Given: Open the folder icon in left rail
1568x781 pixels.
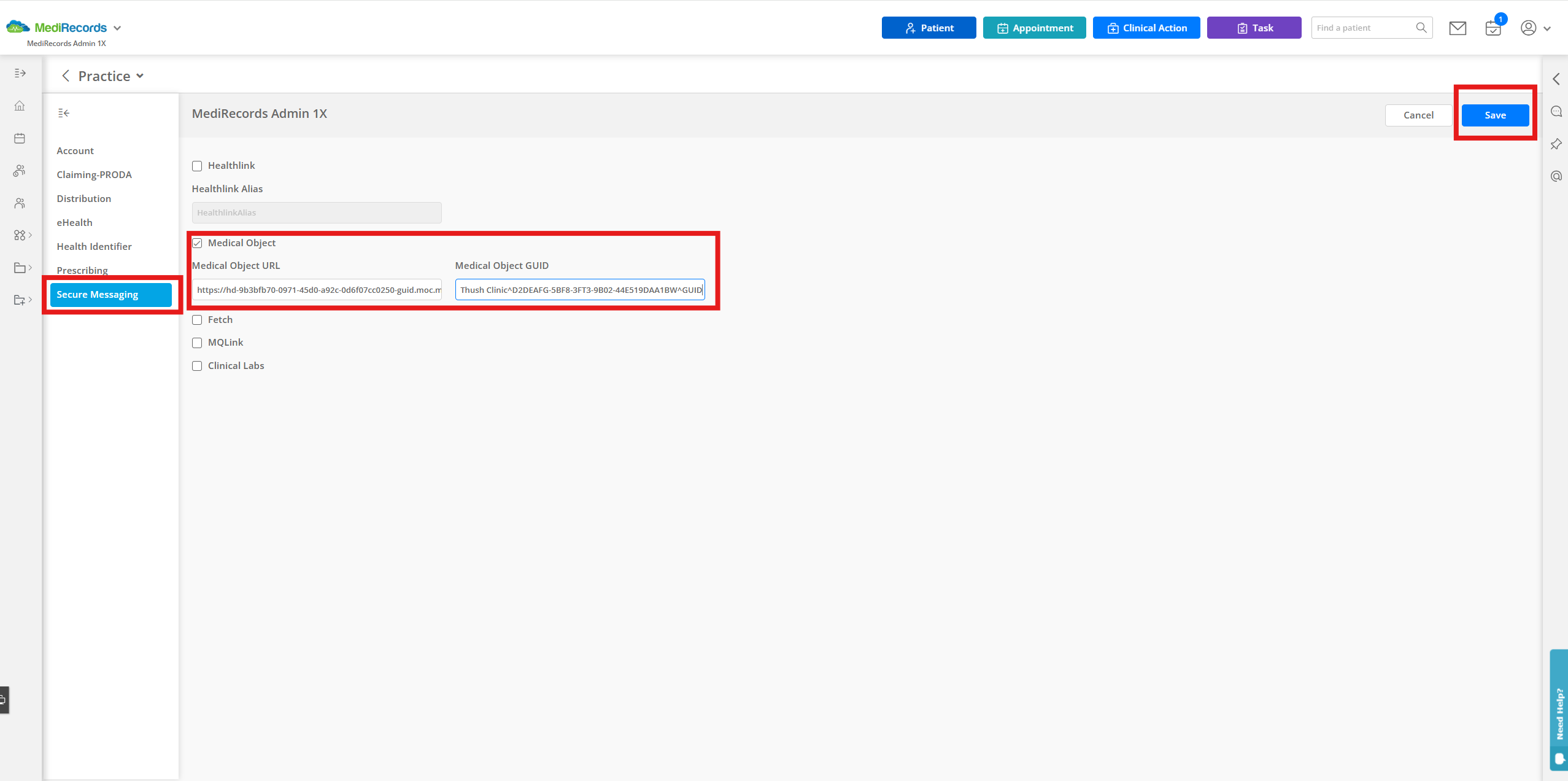Looking at the screenshot, I should pyautogui.click(x=20, y=268).
